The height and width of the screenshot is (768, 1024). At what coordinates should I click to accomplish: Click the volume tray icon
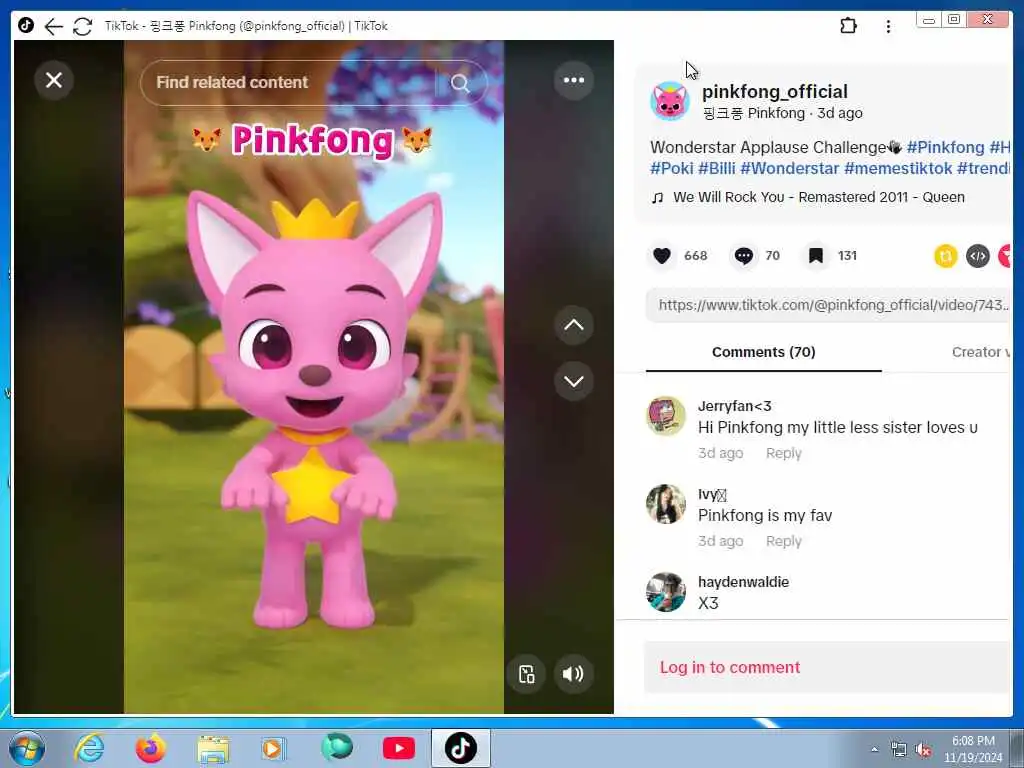(923, 750)
